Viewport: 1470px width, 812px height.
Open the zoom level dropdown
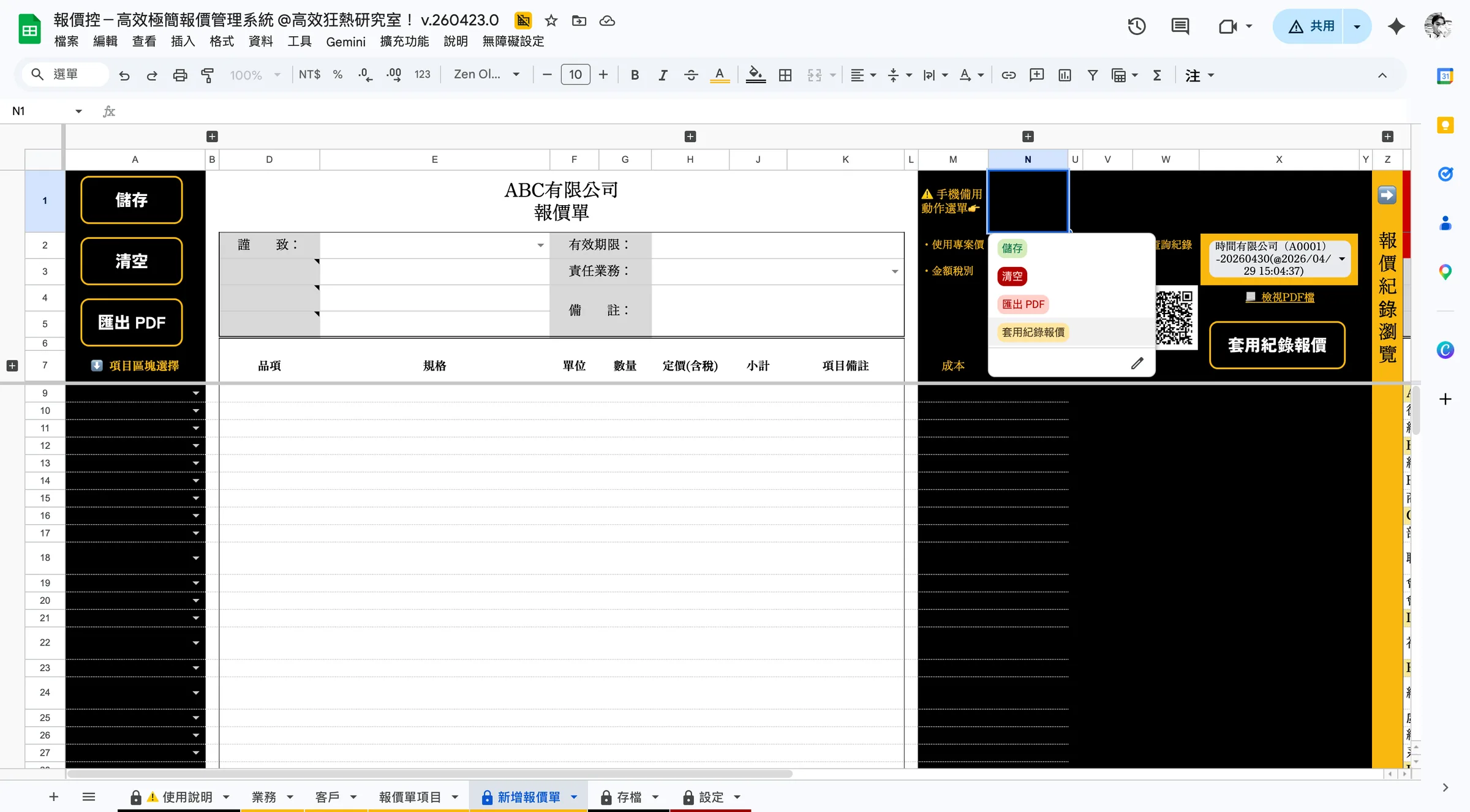click(x=255, y=75)
